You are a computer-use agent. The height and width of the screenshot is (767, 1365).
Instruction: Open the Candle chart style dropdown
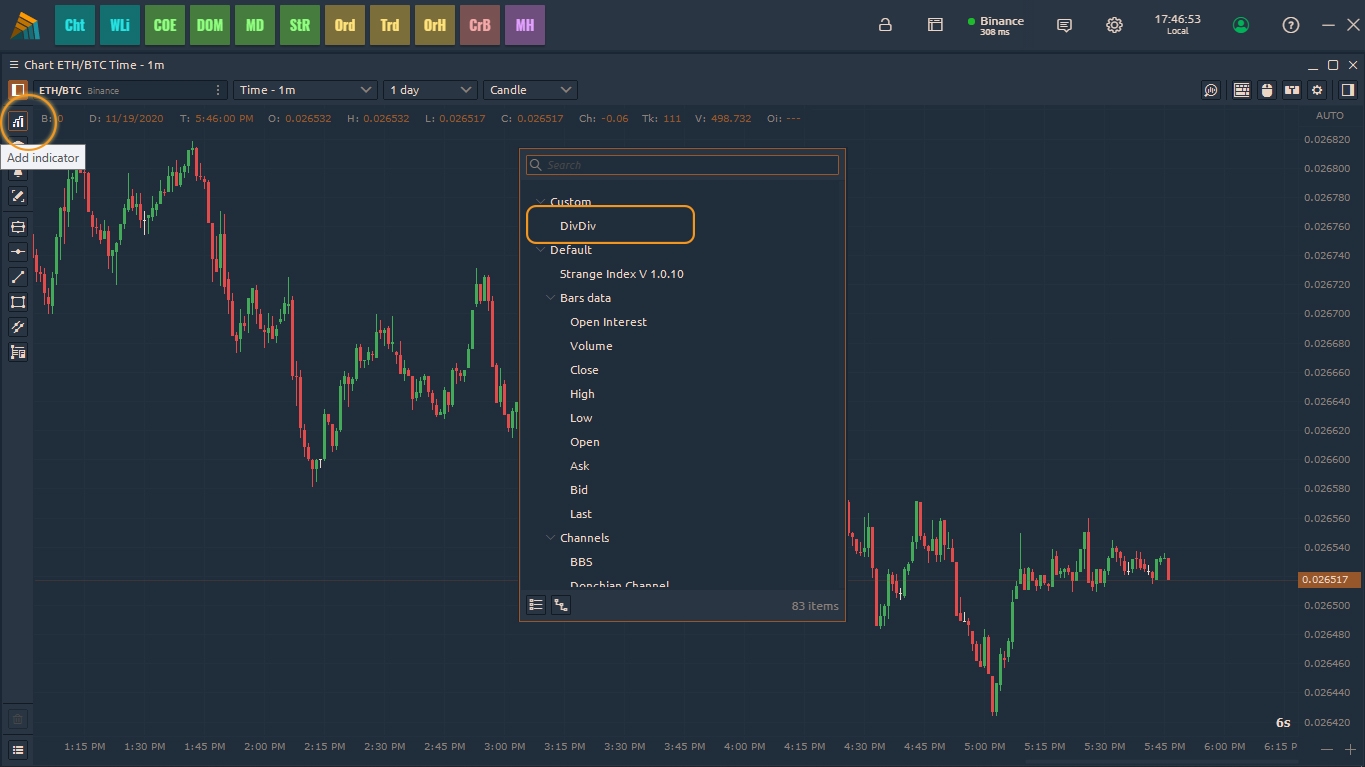point(530,90)
